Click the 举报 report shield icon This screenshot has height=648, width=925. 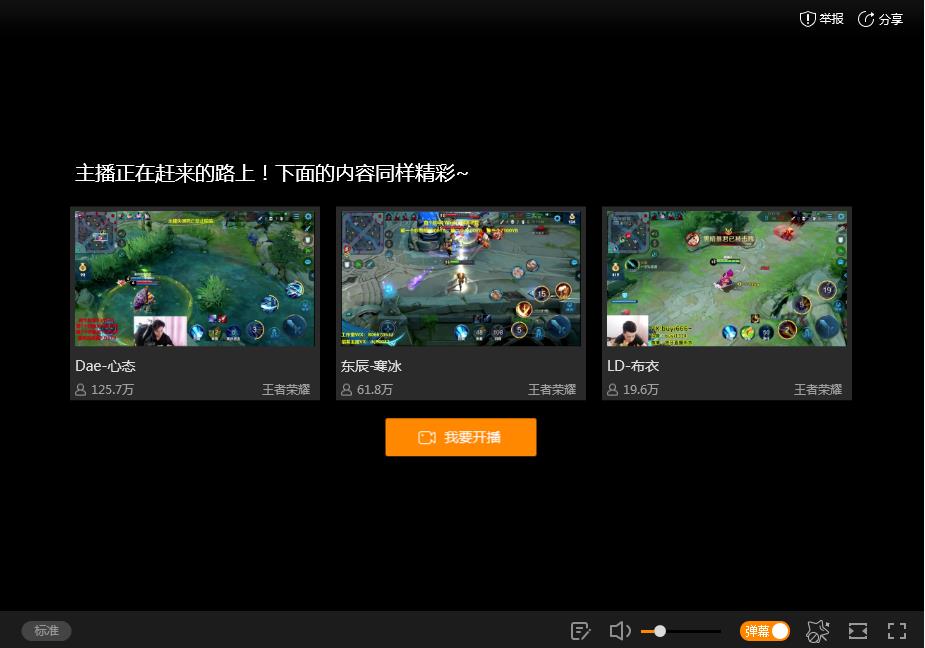point(808,19)
